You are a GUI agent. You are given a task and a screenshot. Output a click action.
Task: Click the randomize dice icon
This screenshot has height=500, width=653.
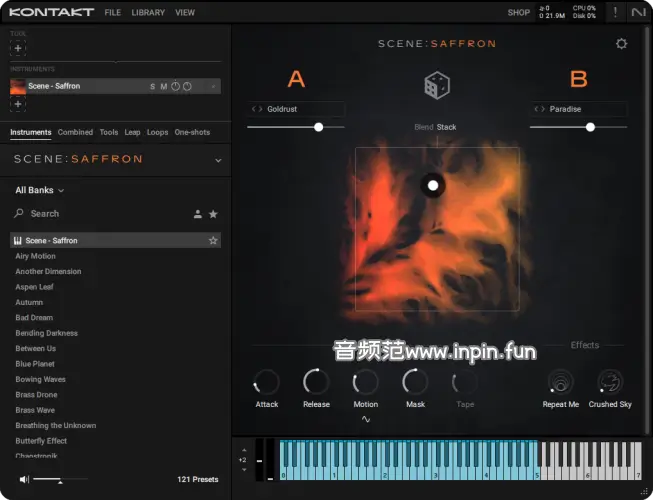click(437, 85)
